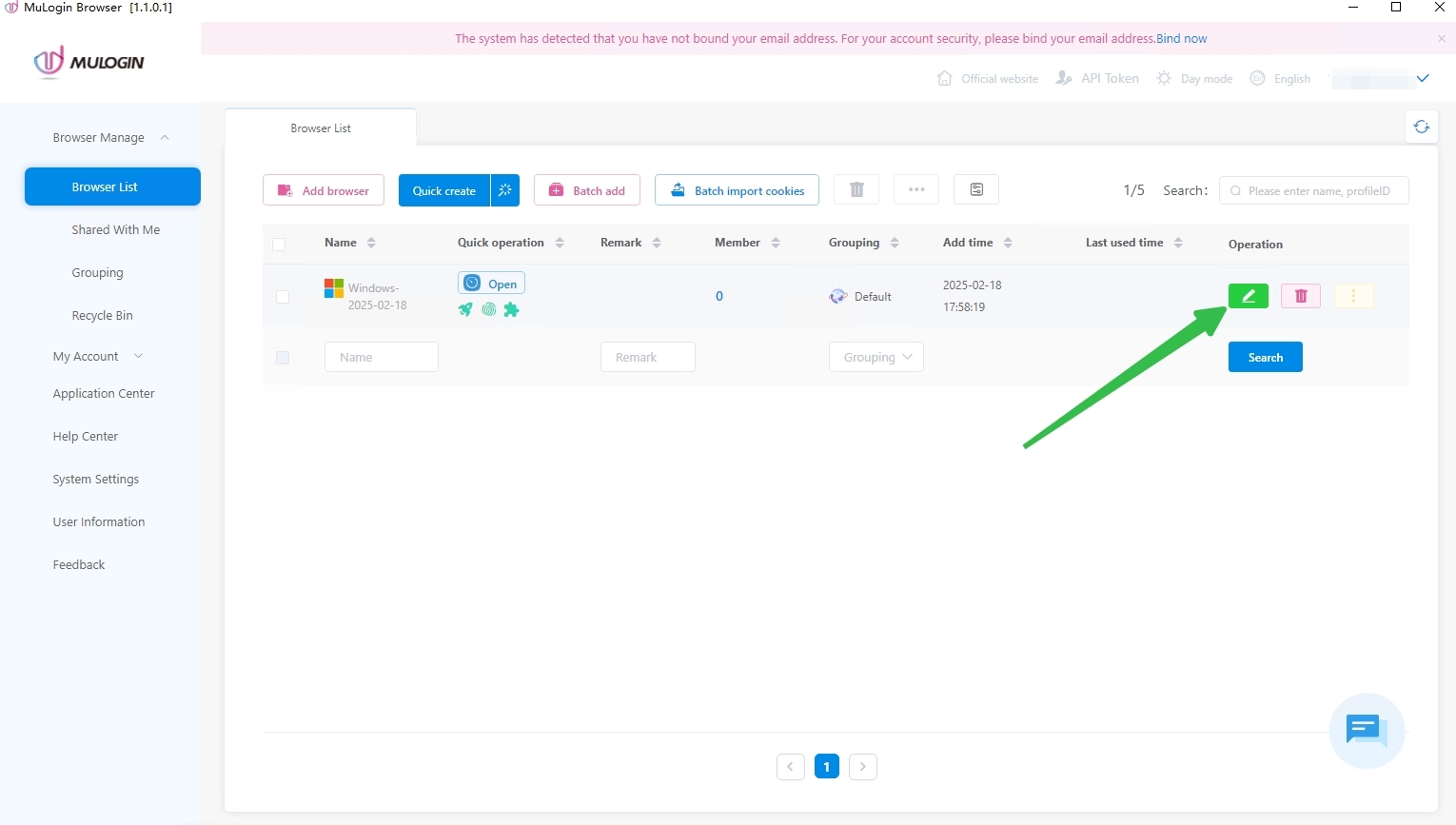
Task: Select Shared With Me menu item
Action: [115, 229]
